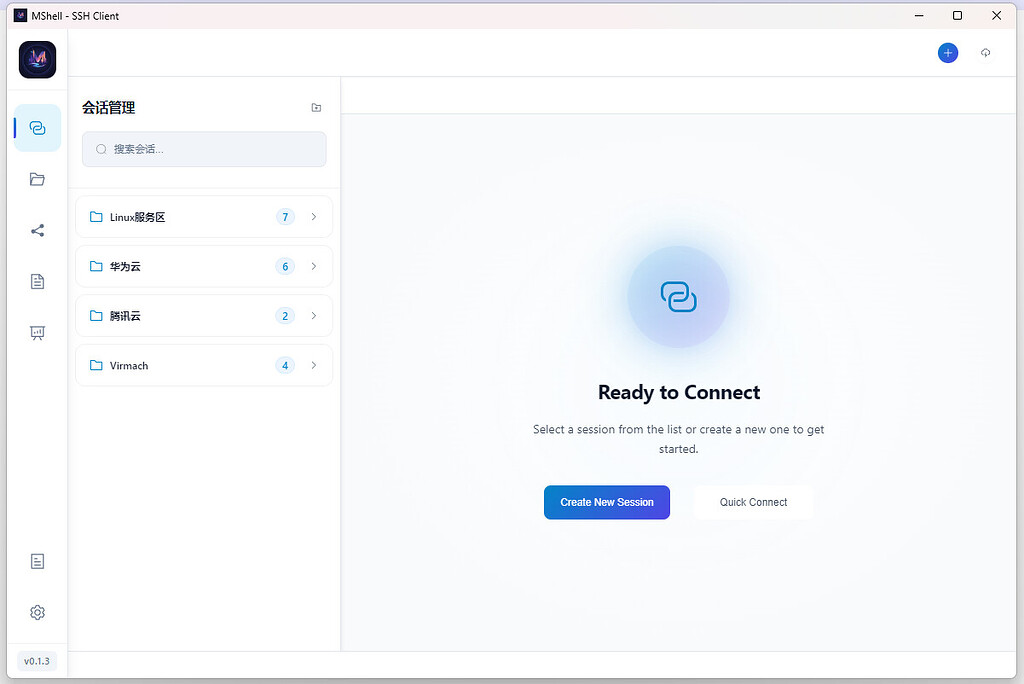Select the Virmach folder name

point(129,366)
